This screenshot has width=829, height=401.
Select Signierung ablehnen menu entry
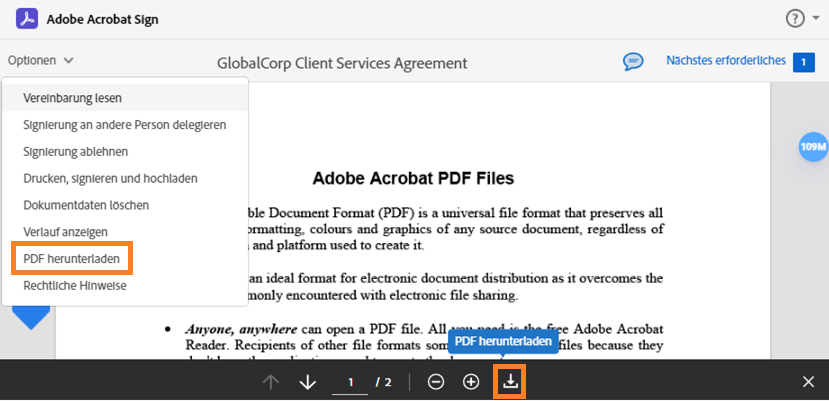125,152
